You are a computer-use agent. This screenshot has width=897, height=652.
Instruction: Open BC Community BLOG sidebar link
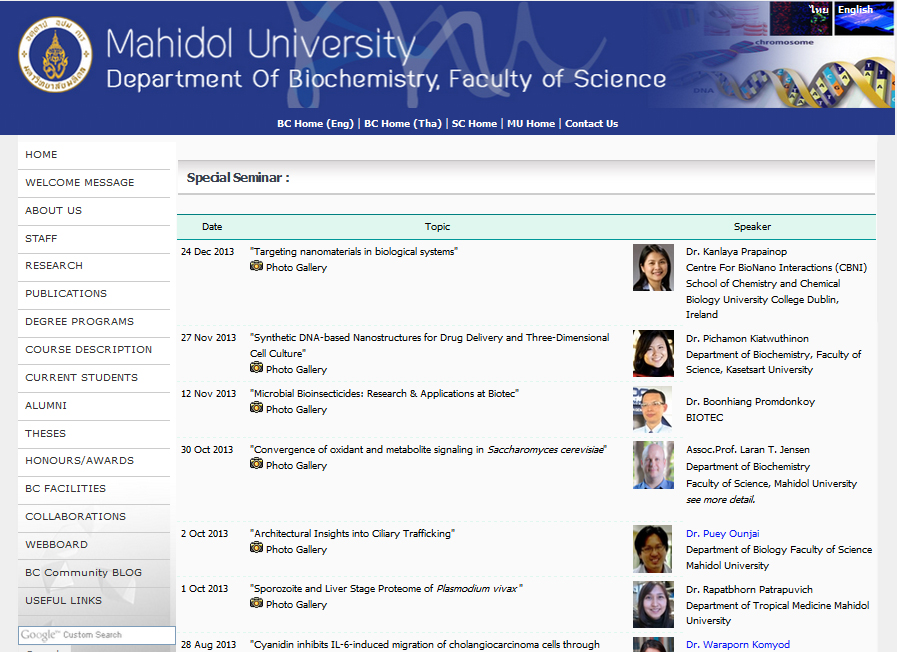point(83,573)
